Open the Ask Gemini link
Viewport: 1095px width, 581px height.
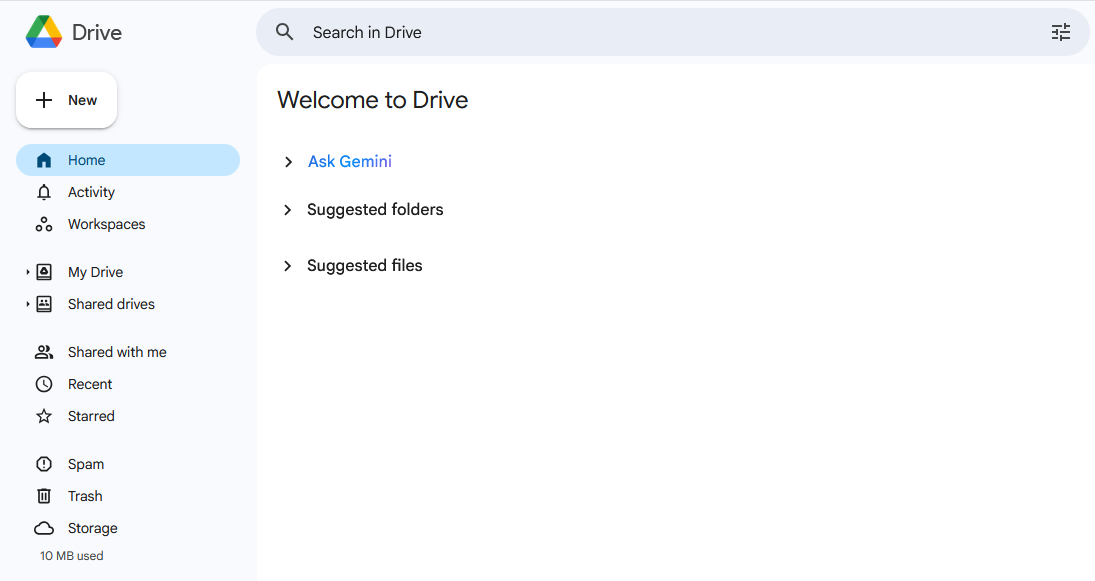pos(350,161)
